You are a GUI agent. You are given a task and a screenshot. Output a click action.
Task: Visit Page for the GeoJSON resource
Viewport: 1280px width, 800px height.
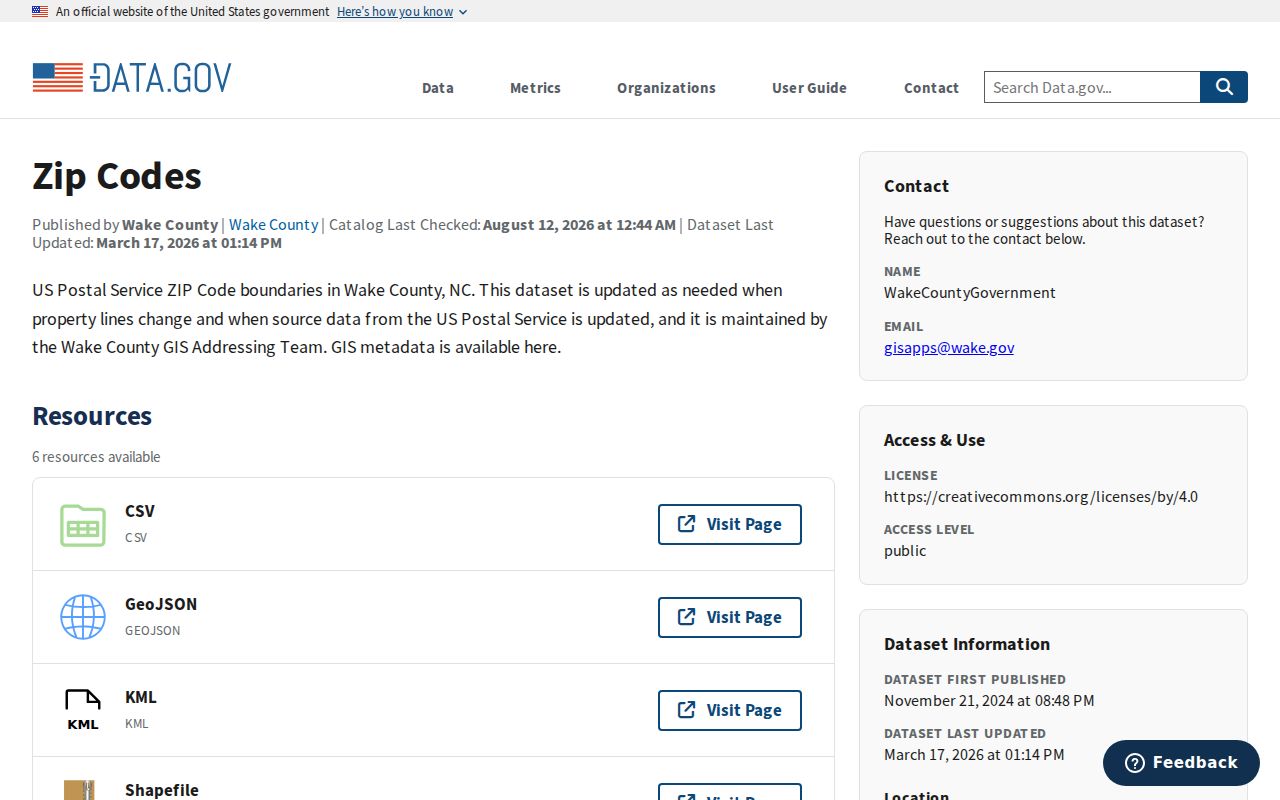[x=730, y=617]
